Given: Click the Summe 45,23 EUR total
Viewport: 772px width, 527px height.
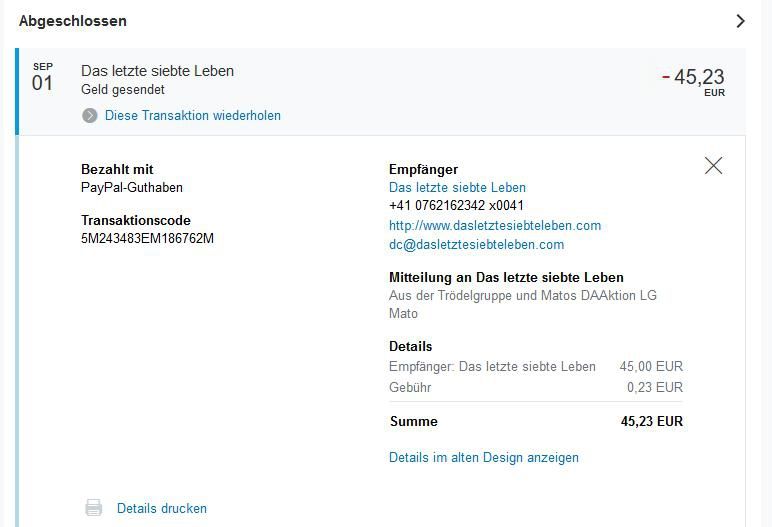Looking at the screenshot, I should tap(536, 422).
